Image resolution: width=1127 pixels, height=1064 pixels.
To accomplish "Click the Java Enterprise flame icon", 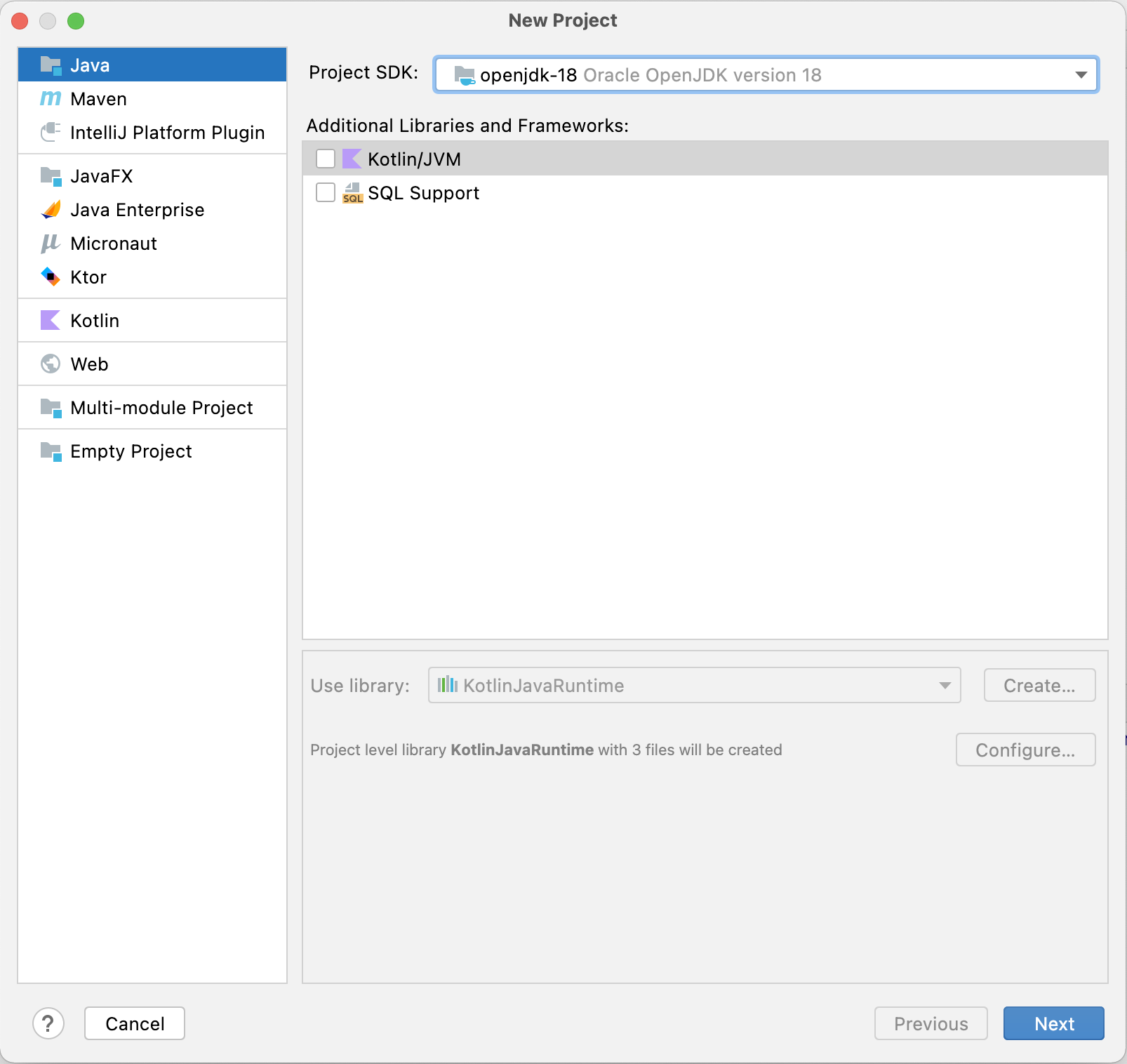I will click(x=51, y=210).
